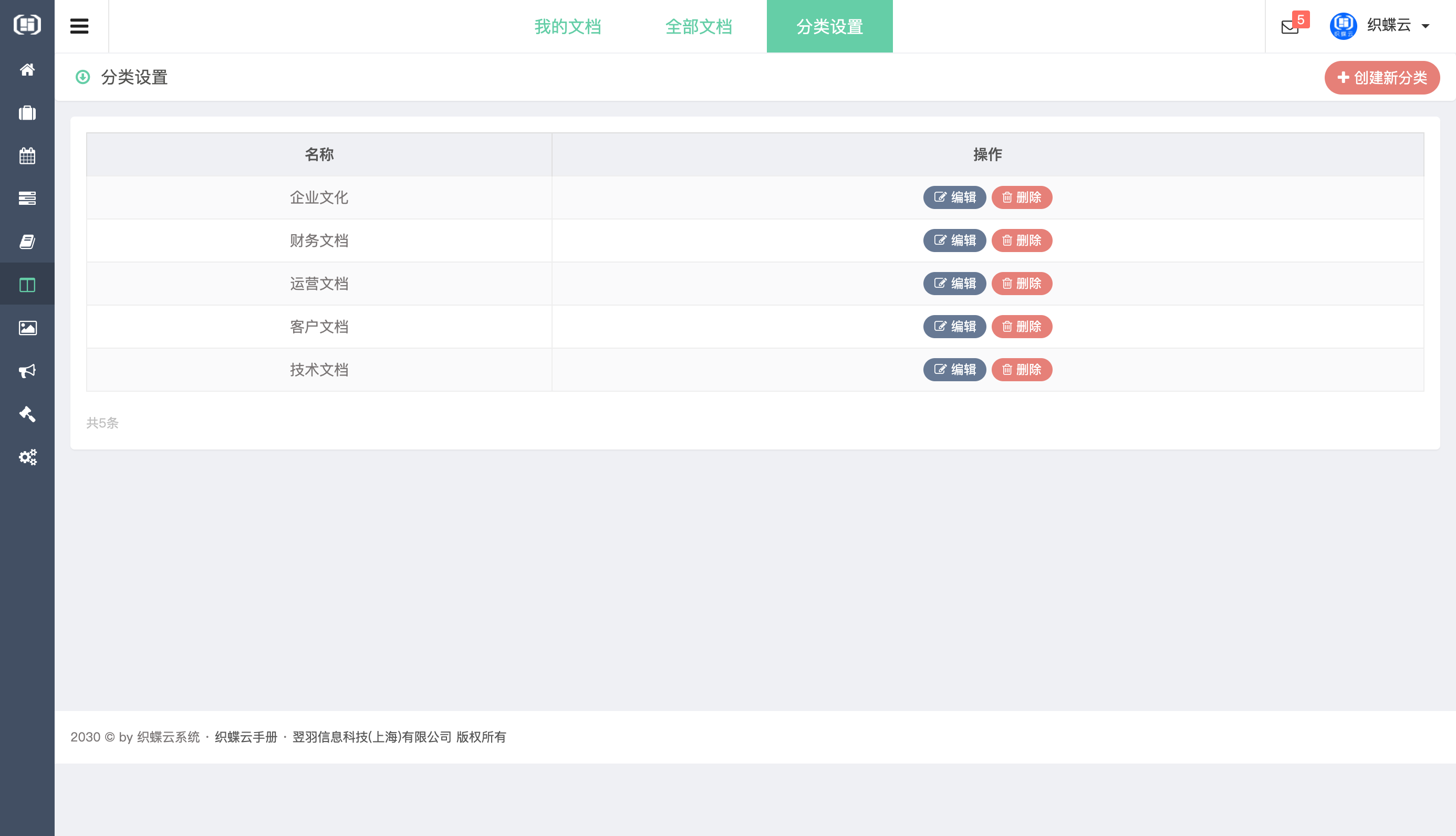1456x836 pixels.
Task: Open the calendar icon in sidebar
Action: click(x=27, y=155)
